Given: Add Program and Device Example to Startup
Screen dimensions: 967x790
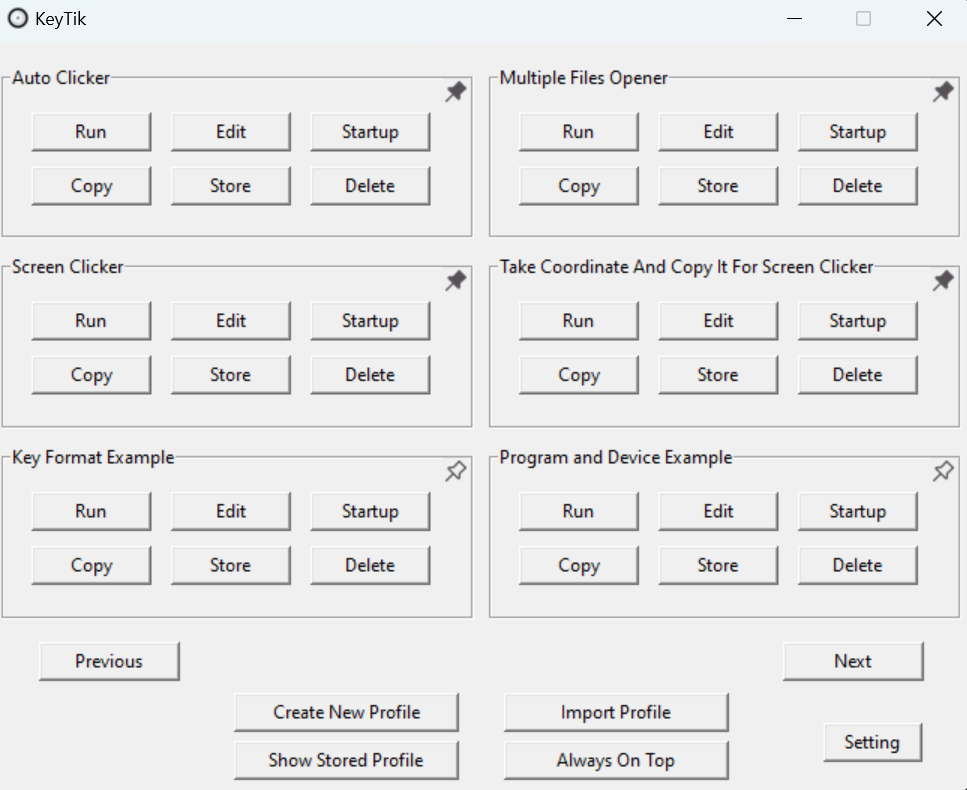Looking at the screenshot, I should pyautogui.click(x=857, y=511).
